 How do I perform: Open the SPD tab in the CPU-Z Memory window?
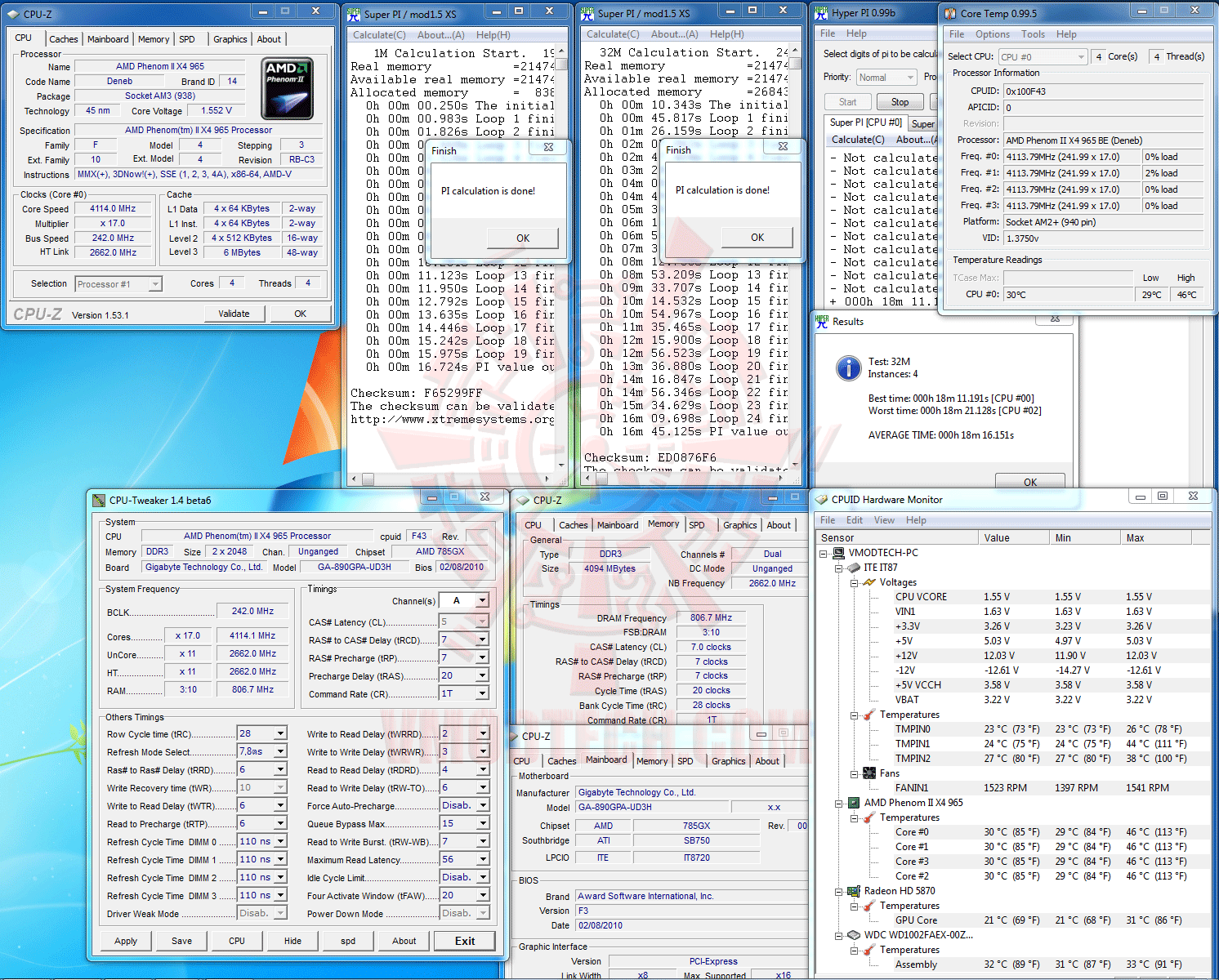697,525
